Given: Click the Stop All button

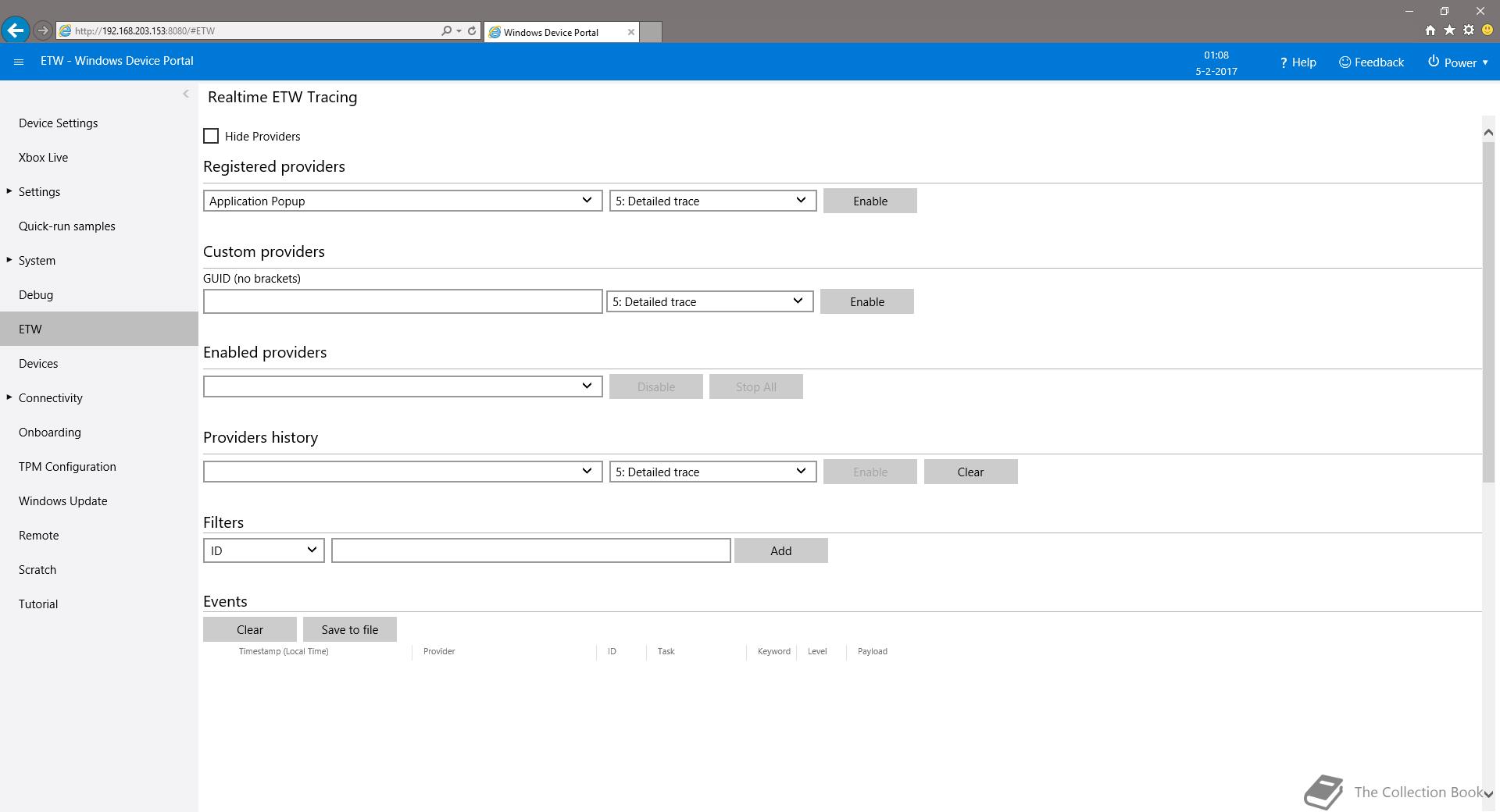Looking at the screenshot, I should coord(756,386).
